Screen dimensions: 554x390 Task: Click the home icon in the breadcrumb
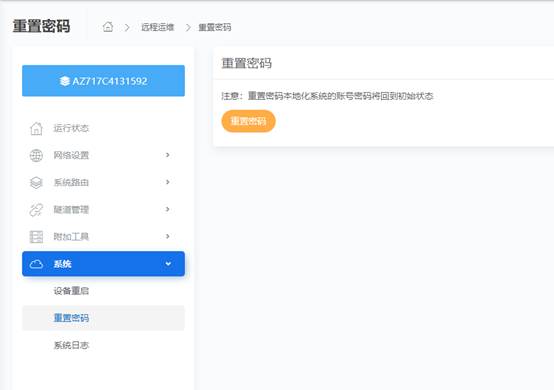click(108, 27)
